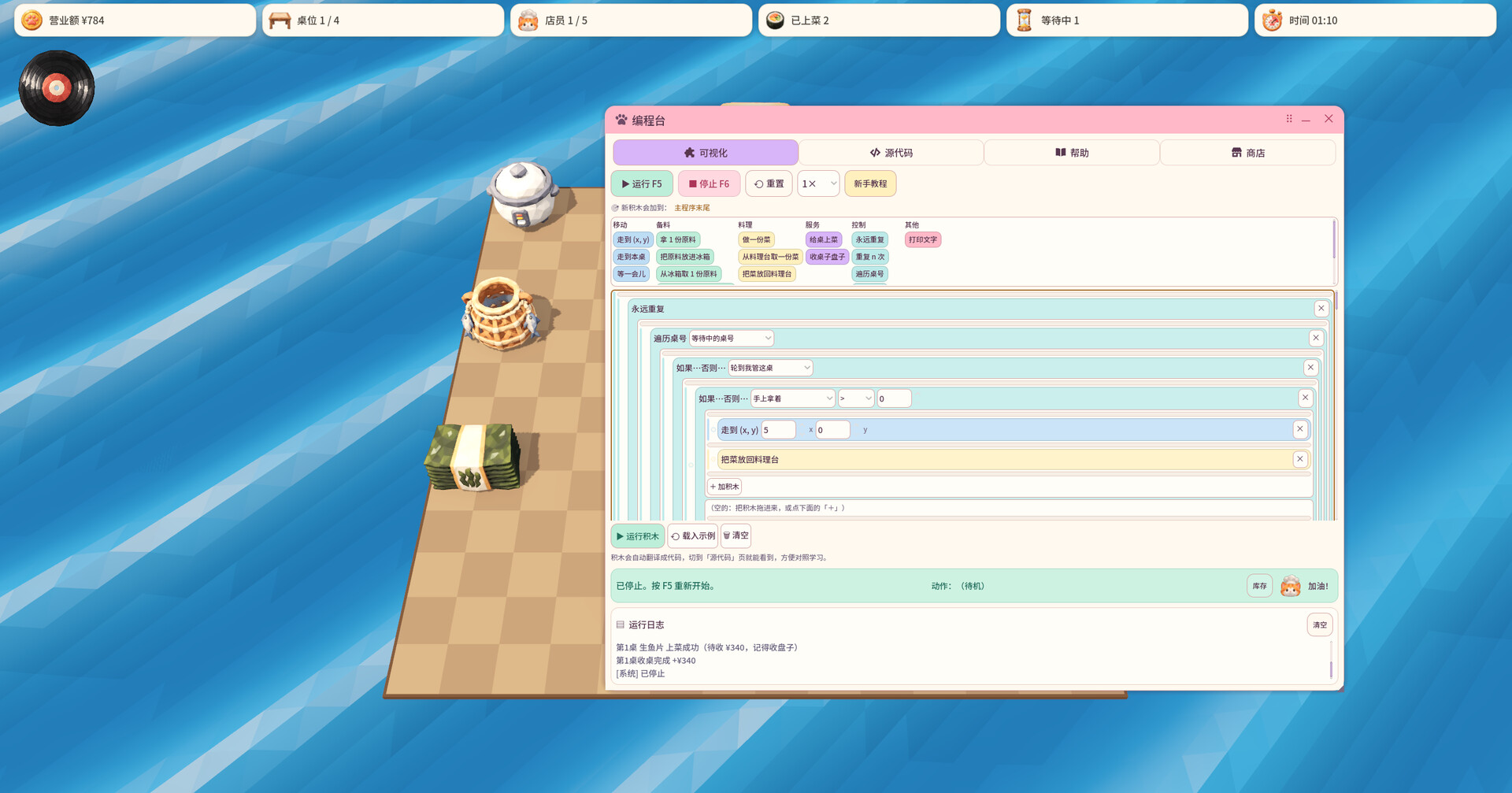This screenshot has width=1512, height=793.
Task: Add the 打印文字 block from palette
Action: (x=922, y=239)
